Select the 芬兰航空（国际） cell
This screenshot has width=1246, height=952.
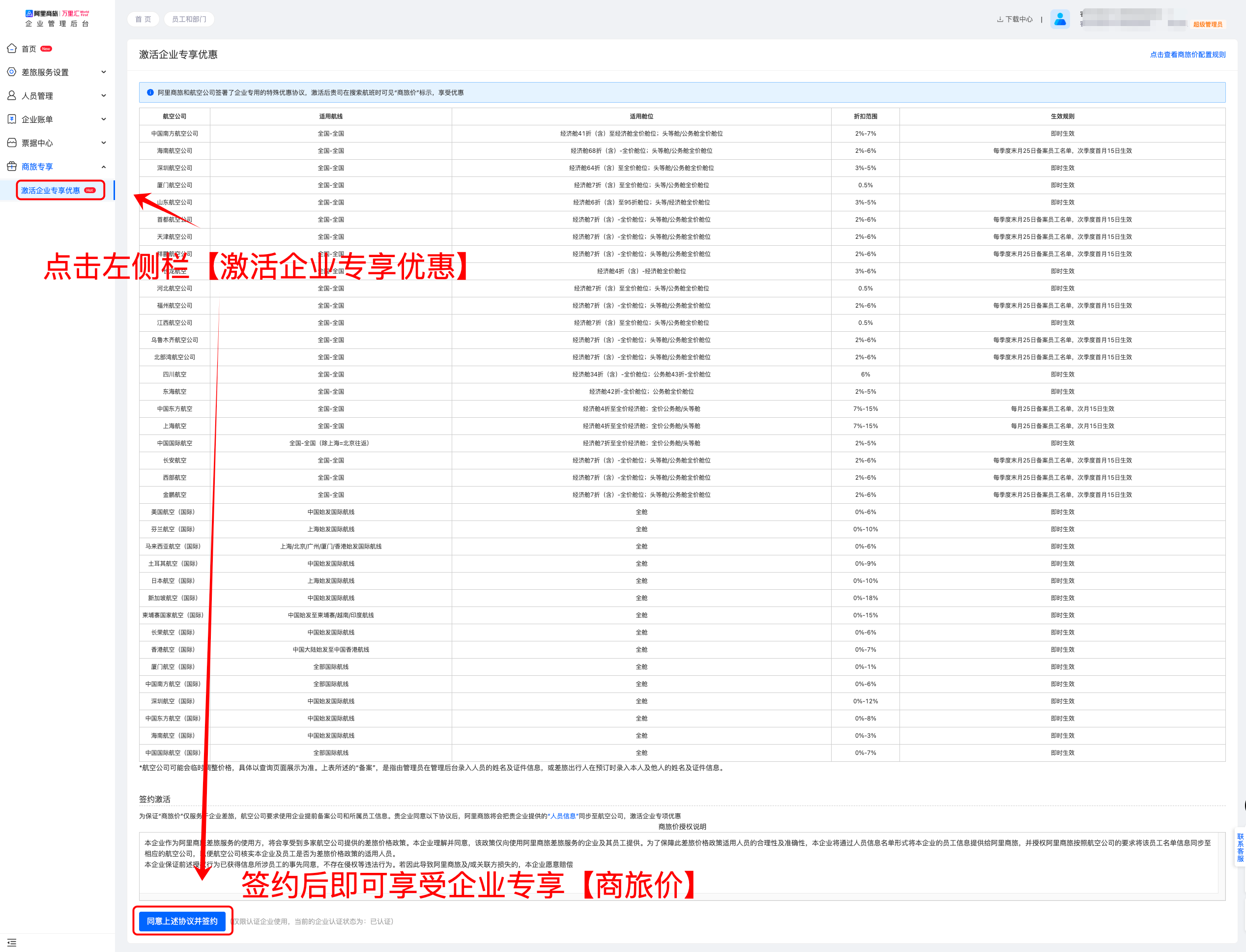pyautogui.click(x=174, y=529)
